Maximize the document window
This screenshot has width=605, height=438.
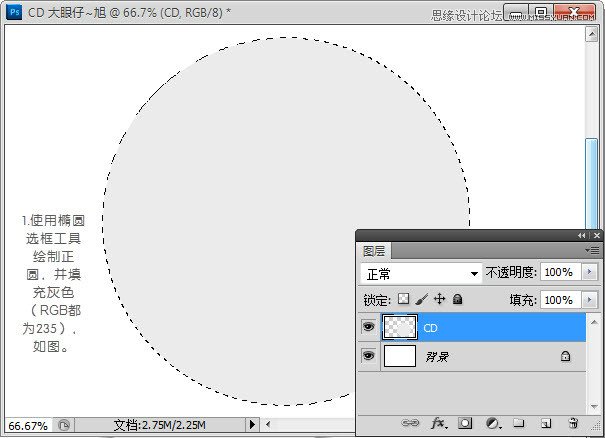pyautogui.click(x=541, y=12)
